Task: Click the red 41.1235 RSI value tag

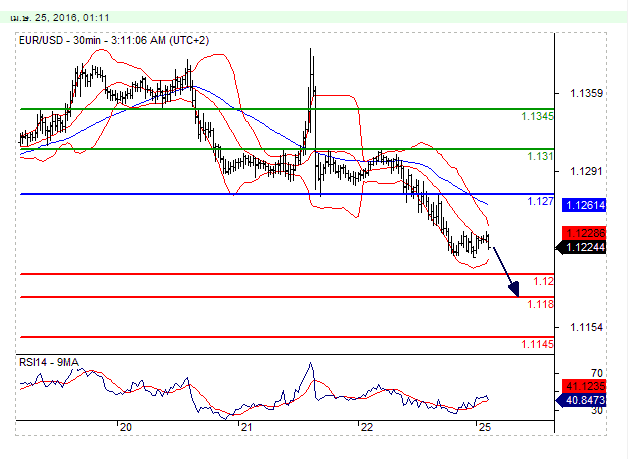Action: click(x=584, y=386)
